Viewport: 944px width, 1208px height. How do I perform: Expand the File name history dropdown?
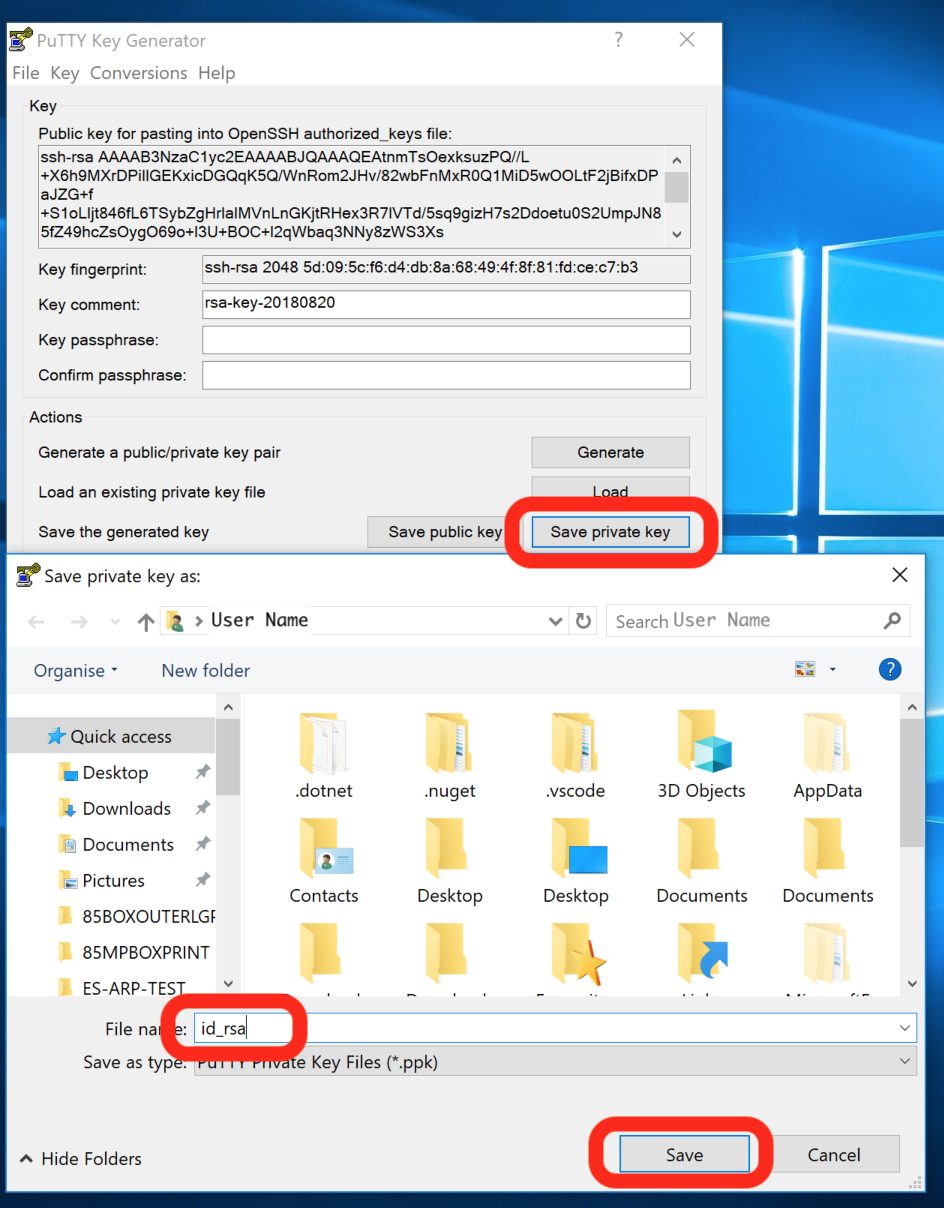tap(905, 1028)
